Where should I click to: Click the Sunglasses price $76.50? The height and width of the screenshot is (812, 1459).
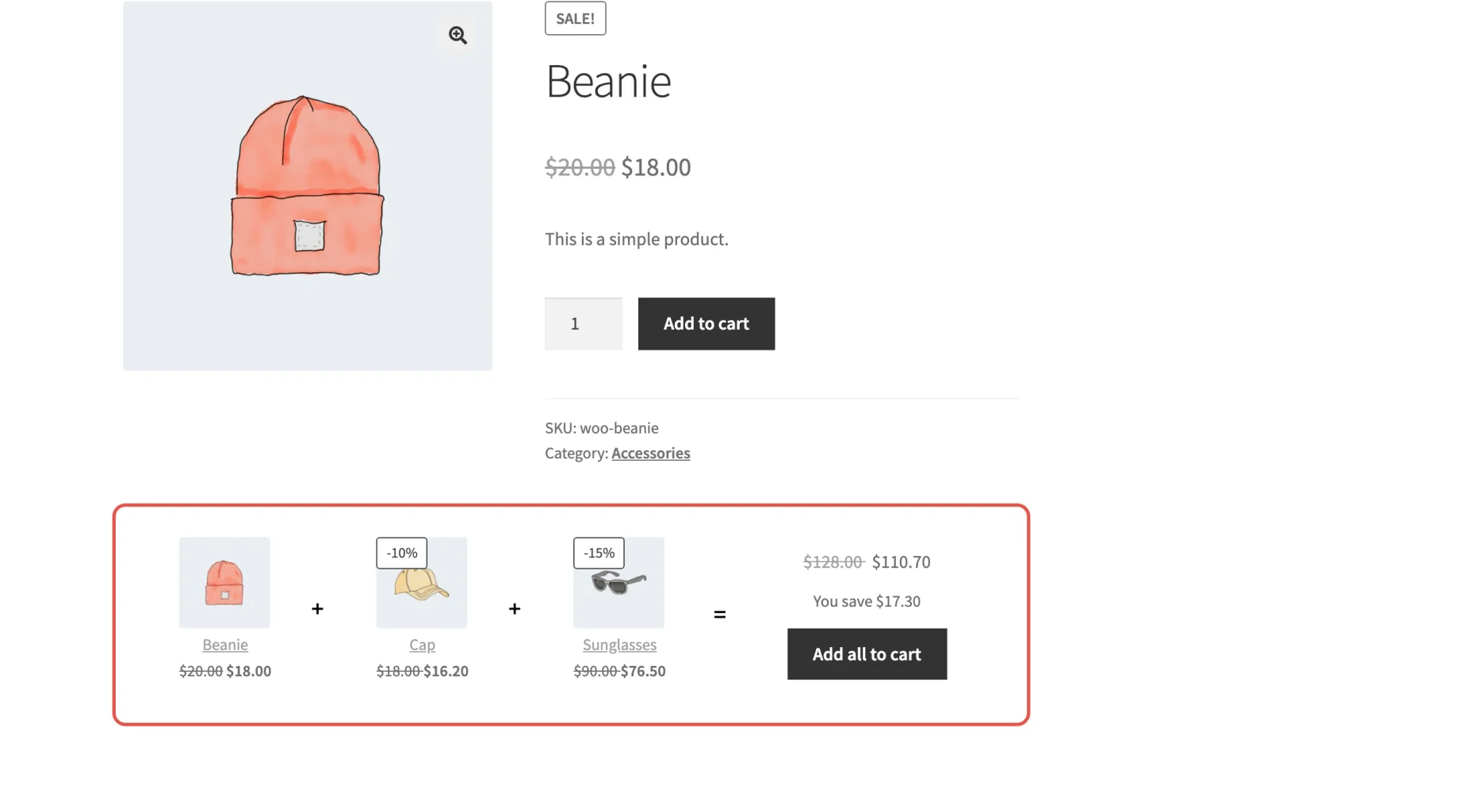coord(643,671)
